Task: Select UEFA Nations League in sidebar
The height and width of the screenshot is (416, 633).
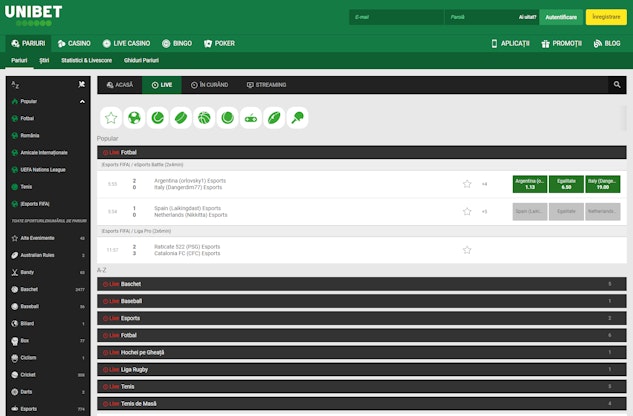Action: point(48,170)
